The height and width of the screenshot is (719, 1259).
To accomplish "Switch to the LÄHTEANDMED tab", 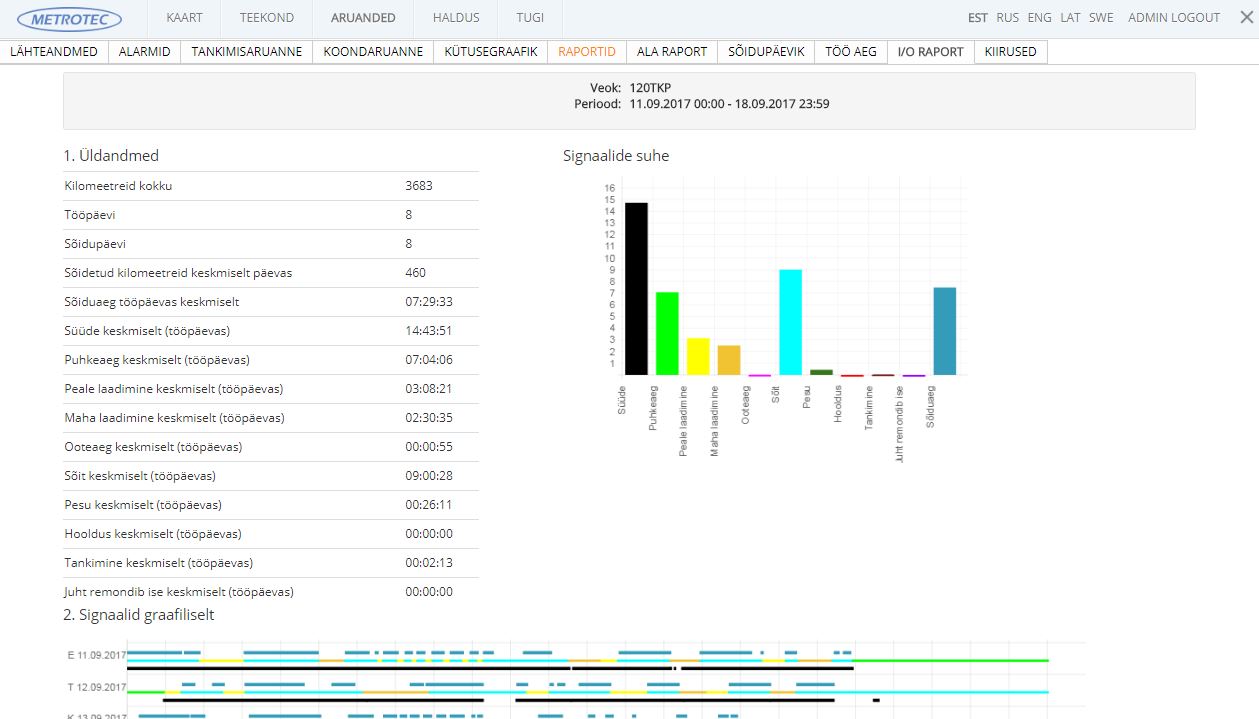I will point(54,52).
